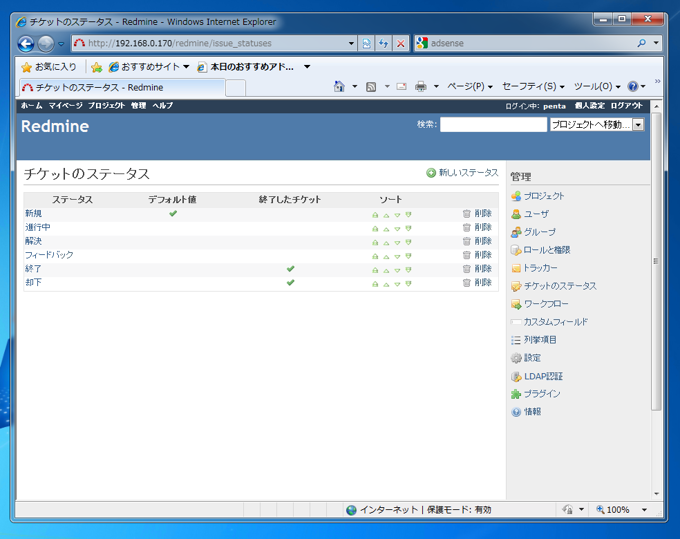The width and height of the screenshot is (680, 539).
Task: Expand ツール(O) menu
Action: 597,86
